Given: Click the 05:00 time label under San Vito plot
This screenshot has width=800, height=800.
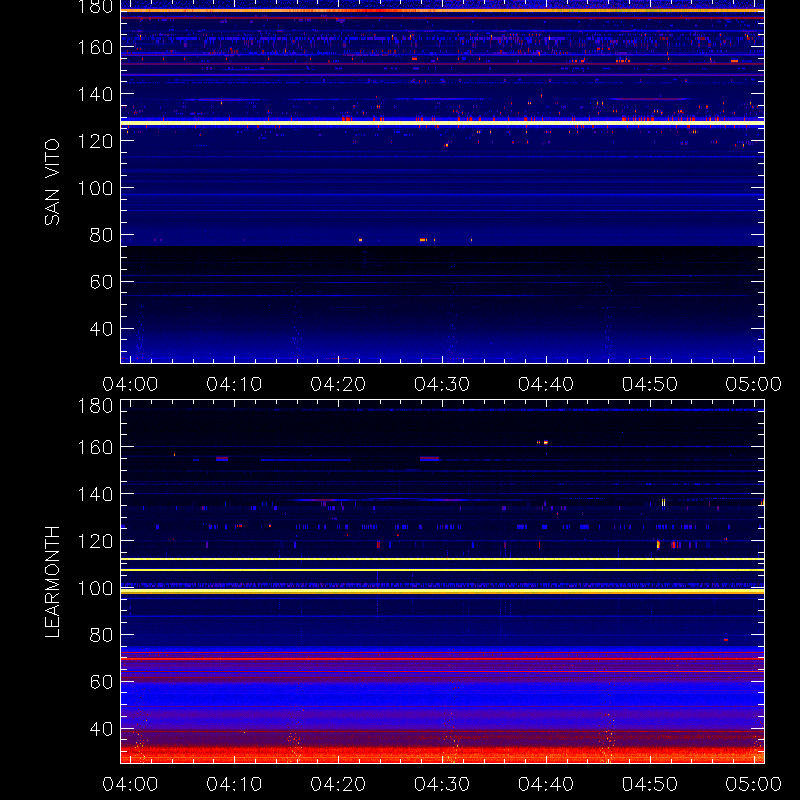Looking at the screenshot, I should [x=754, y=384].
